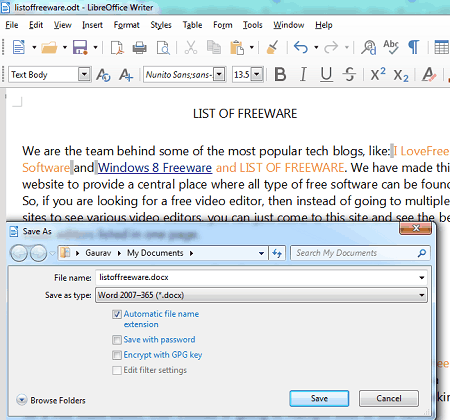450x420 pixels.
Task: Click the Save floppy disk icon
Action: click(80, 47)
